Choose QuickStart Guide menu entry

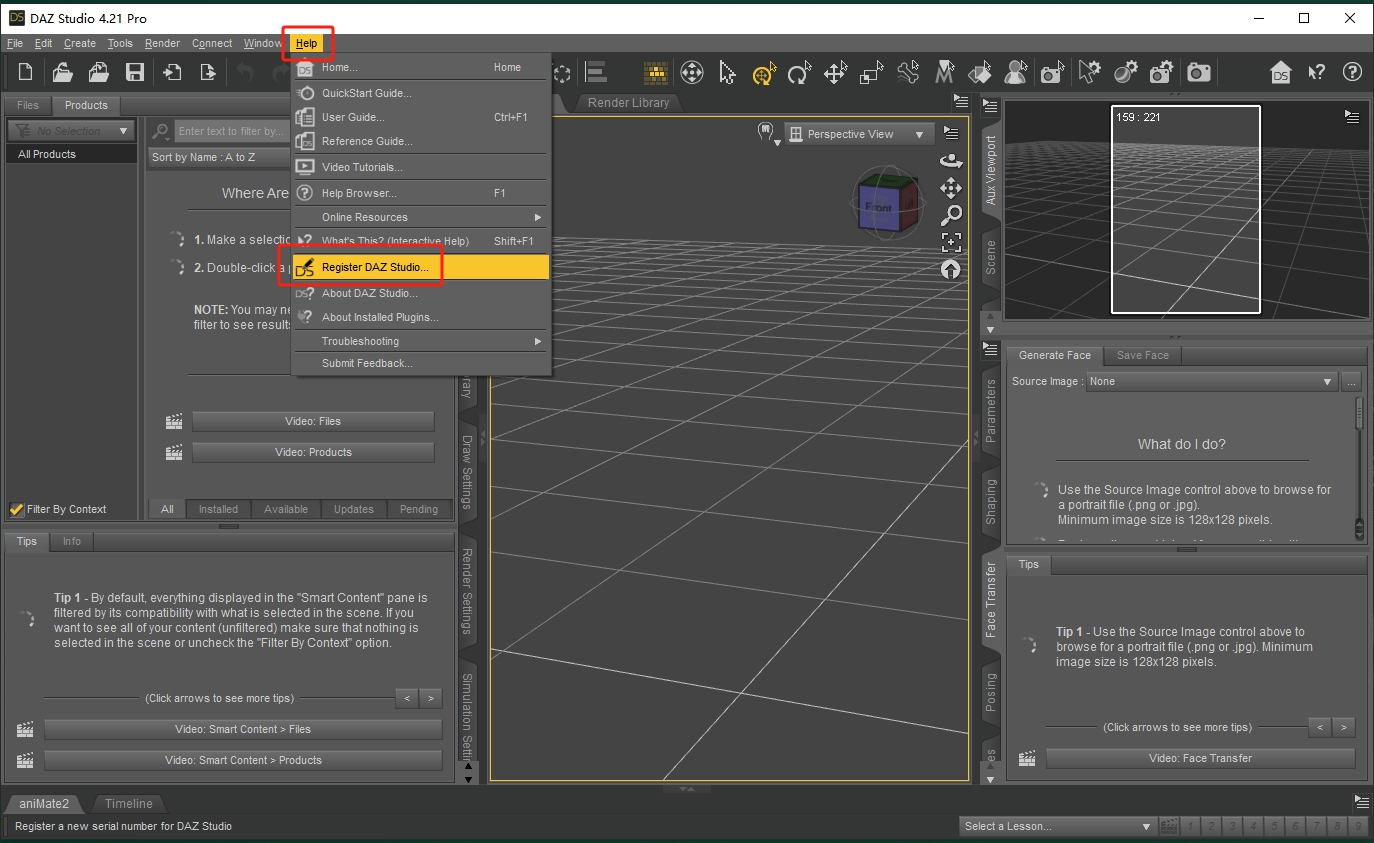(420, 93)
